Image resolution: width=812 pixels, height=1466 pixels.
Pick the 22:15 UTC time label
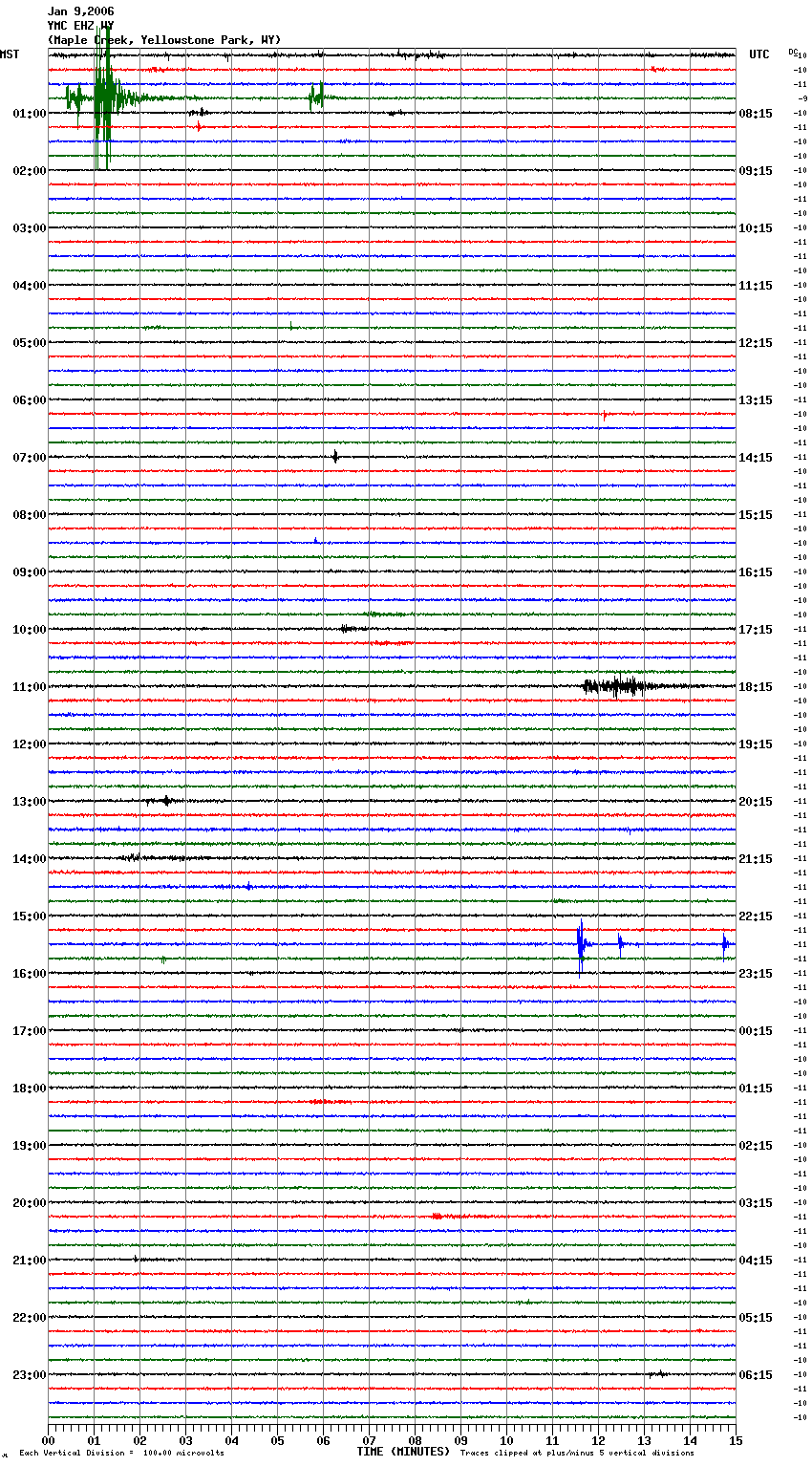pyautogui.click(x=756, y=916)
